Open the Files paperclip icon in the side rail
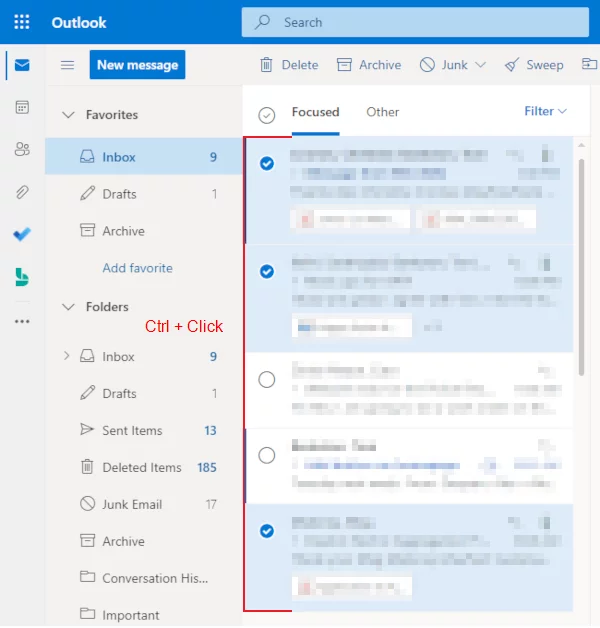 point(22,192)
